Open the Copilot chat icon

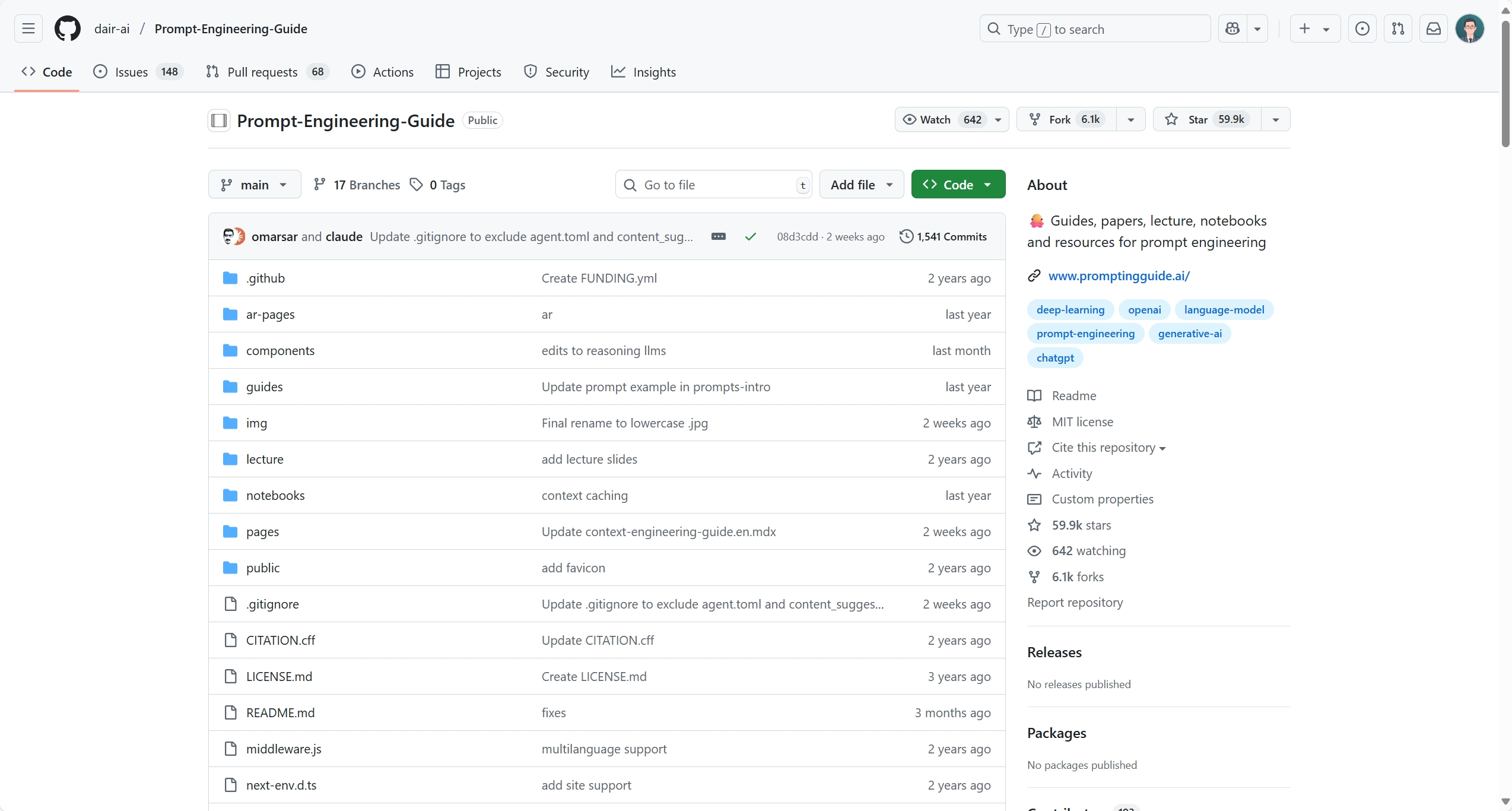tap(1232, 28)
